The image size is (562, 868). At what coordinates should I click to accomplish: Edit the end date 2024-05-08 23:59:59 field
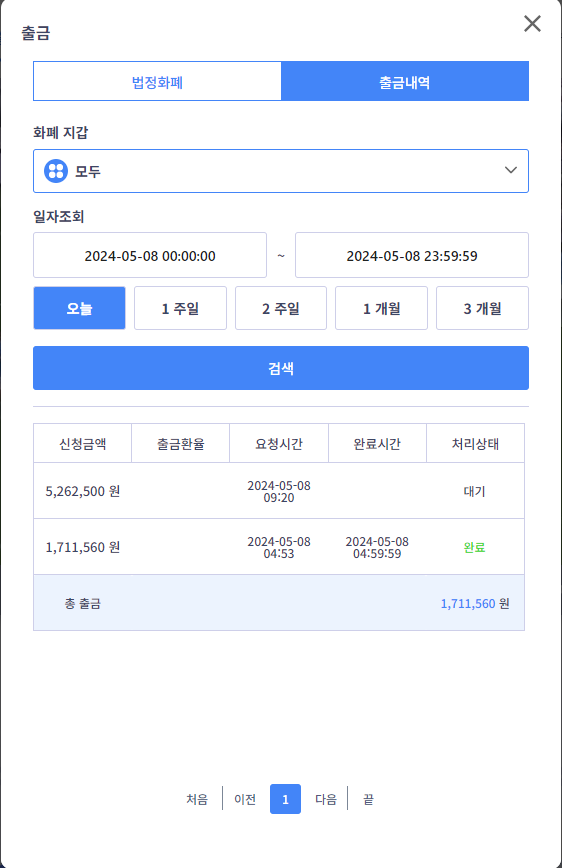click(x=412, y=255)
